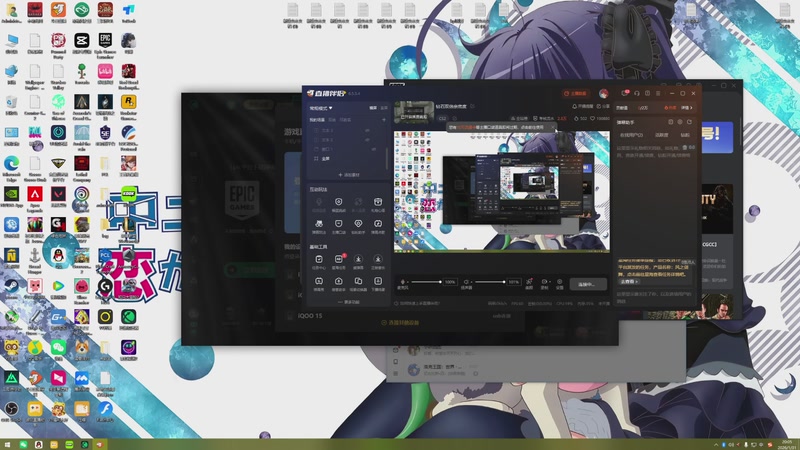Select the blue Flash desktop icon
This screenshot has width=800, height=450.
pyautogui.click(x=105, y=409)
